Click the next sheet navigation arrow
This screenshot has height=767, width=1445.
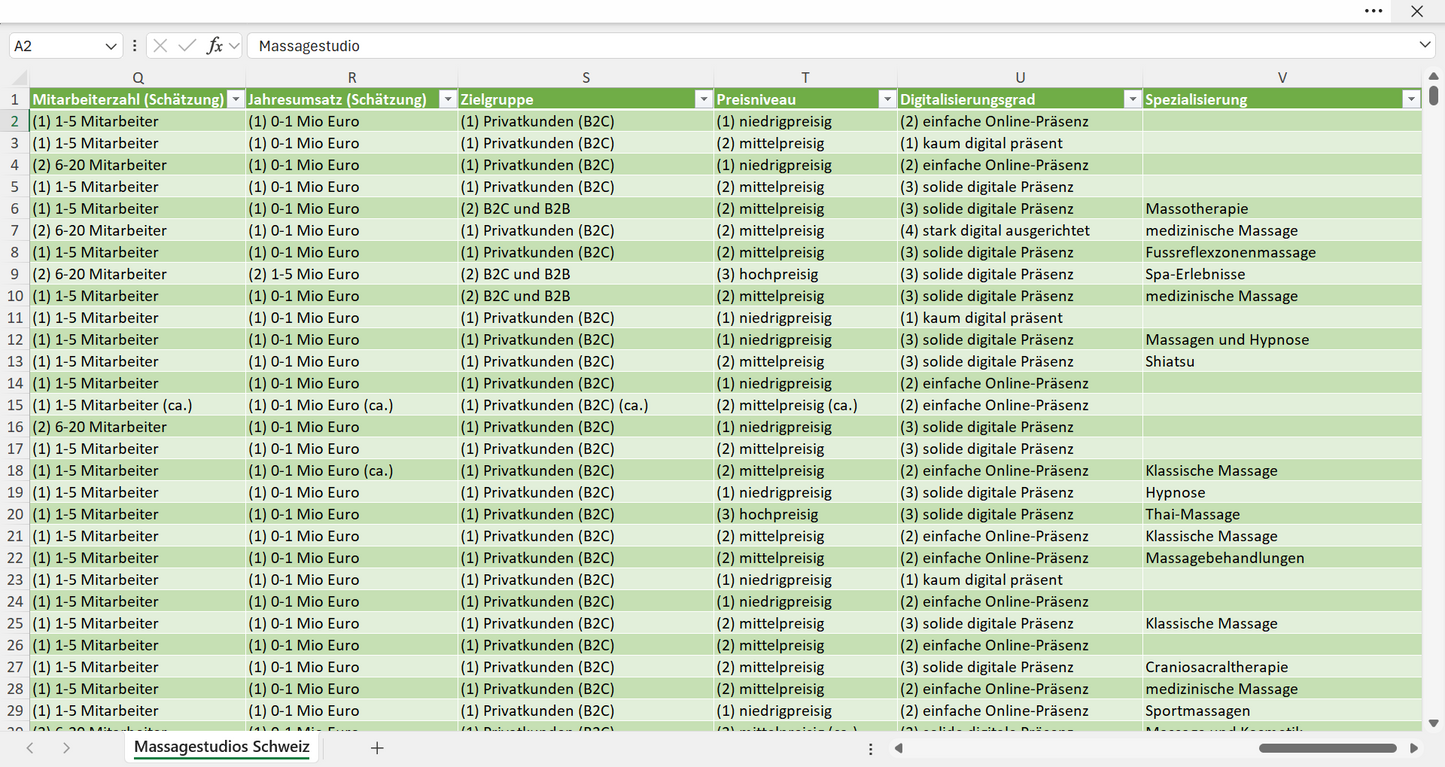66,748
